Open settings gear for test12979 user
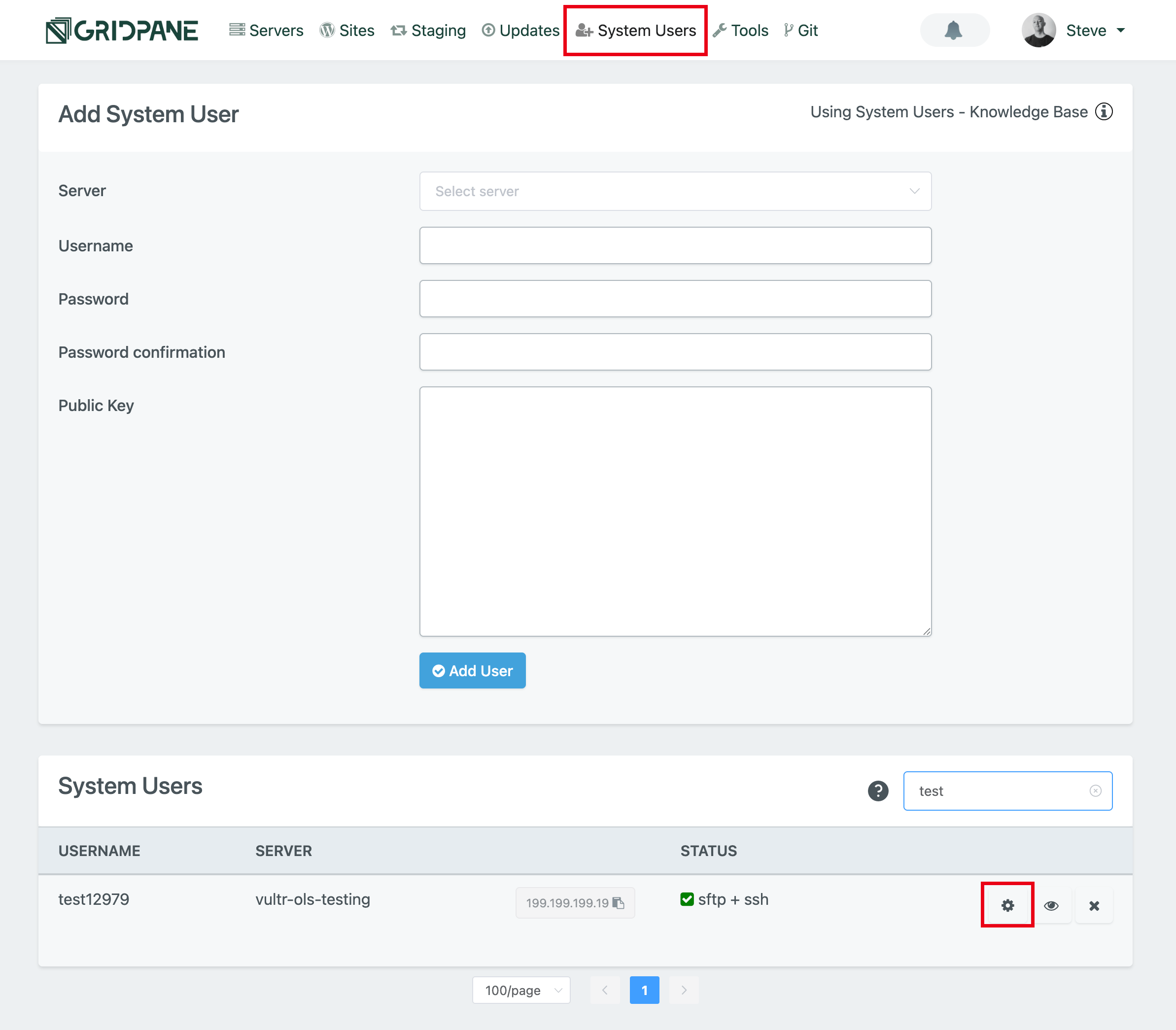This screenshot has width=1176, height=1030. click(x=1007, y=906)
